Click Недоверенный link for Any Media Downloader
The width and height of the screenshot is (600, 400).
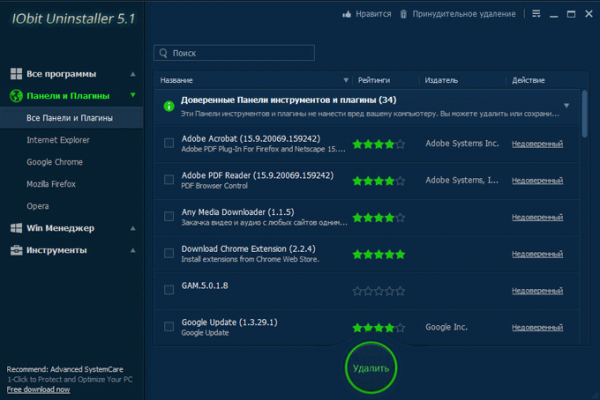point(537,217)
